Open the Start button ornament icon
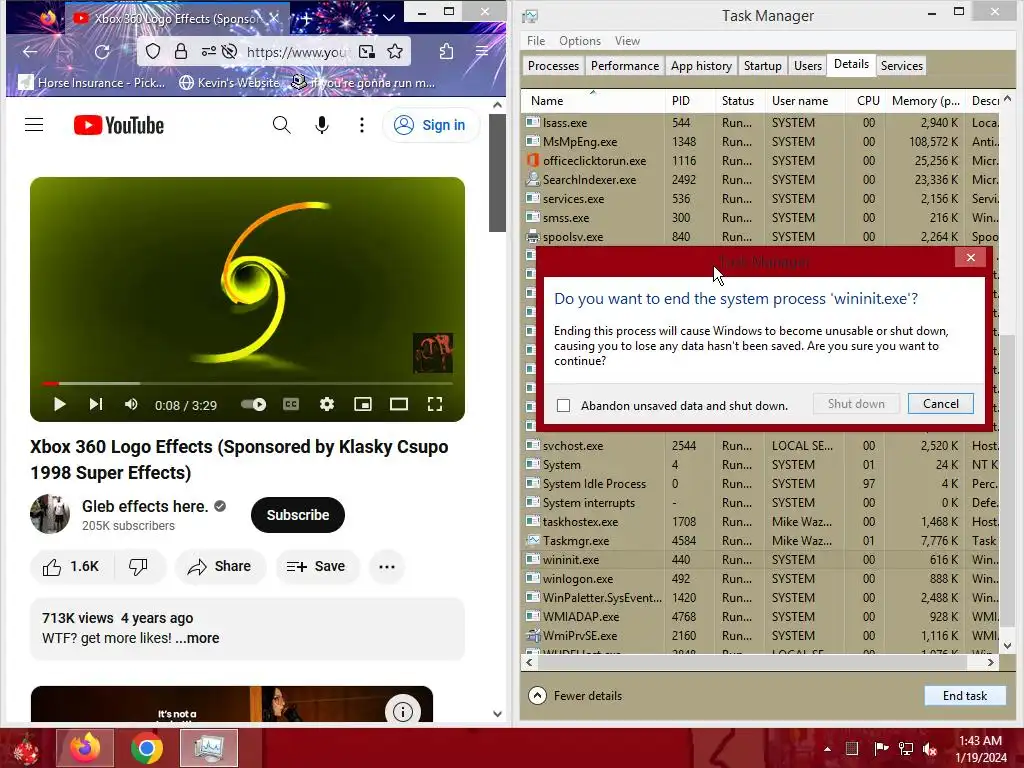 pos(25,749)
